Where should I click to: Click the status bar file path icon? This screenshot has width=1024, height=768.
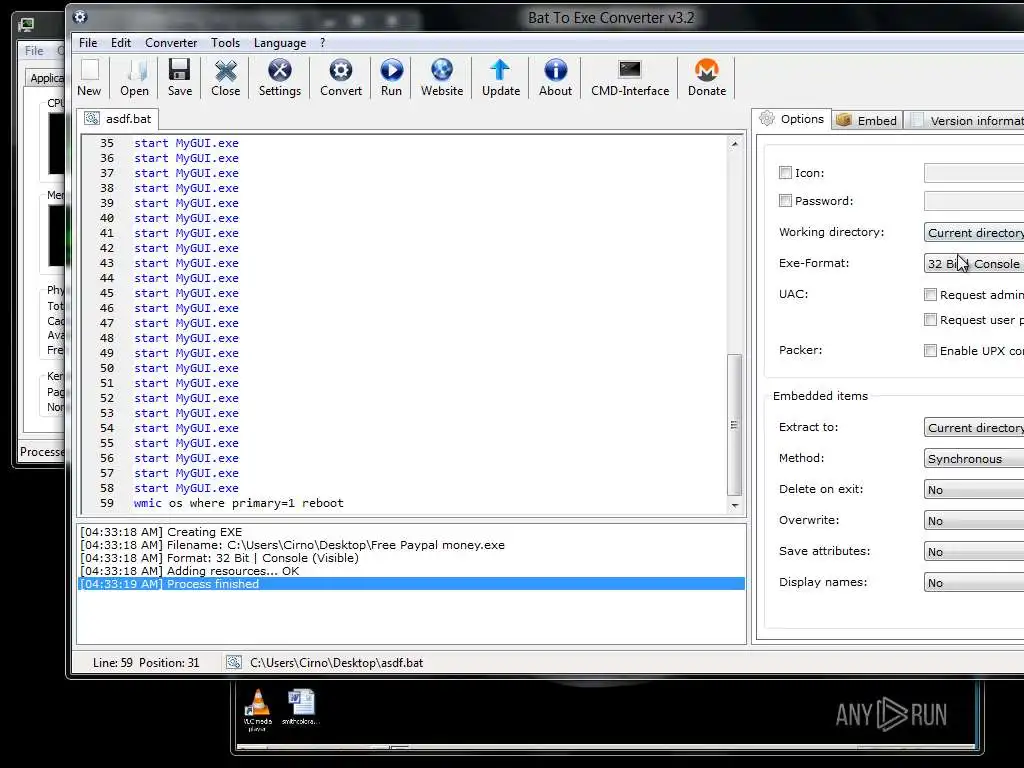coord(233,662)
